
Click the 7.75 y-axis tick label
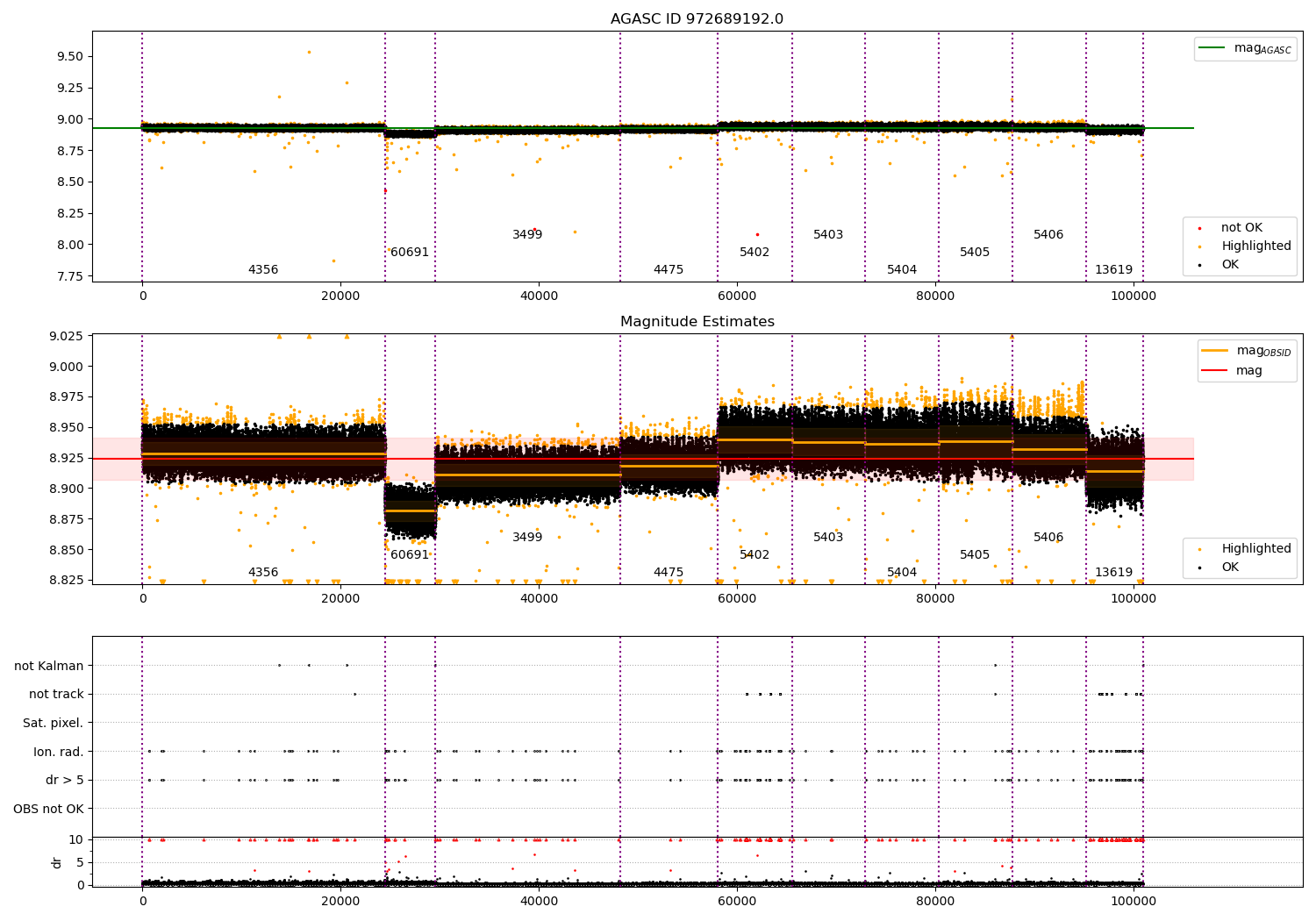tap(69, 276)
